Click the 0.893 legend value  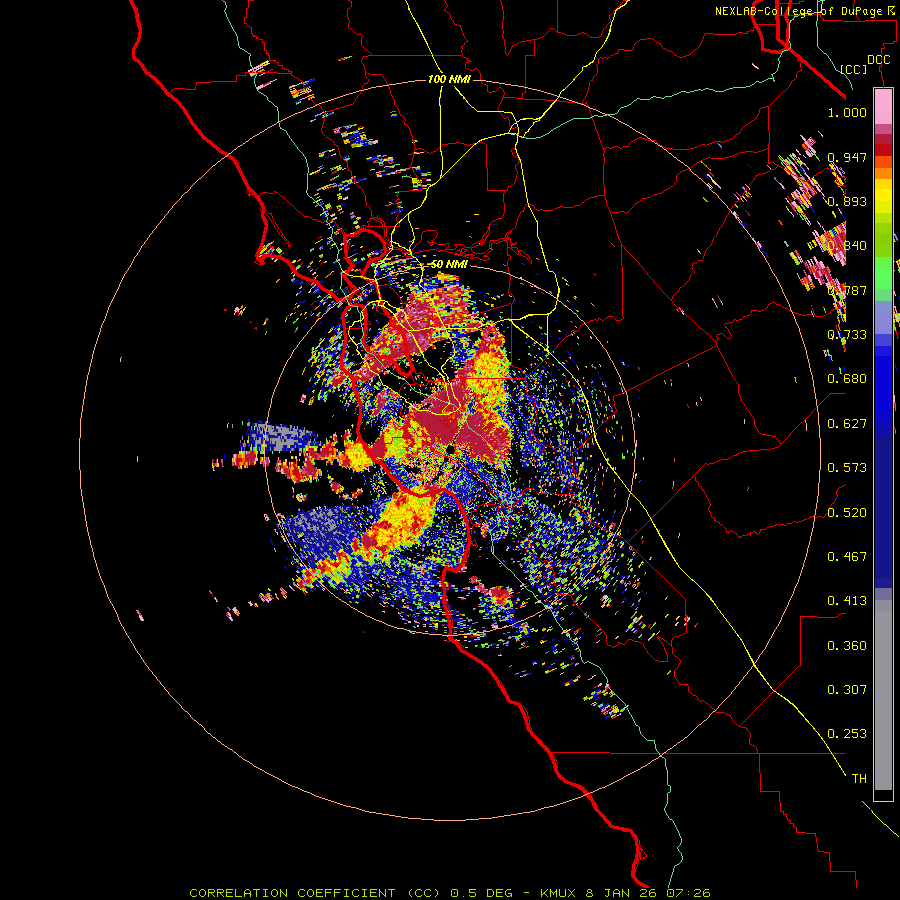point(847,201)
